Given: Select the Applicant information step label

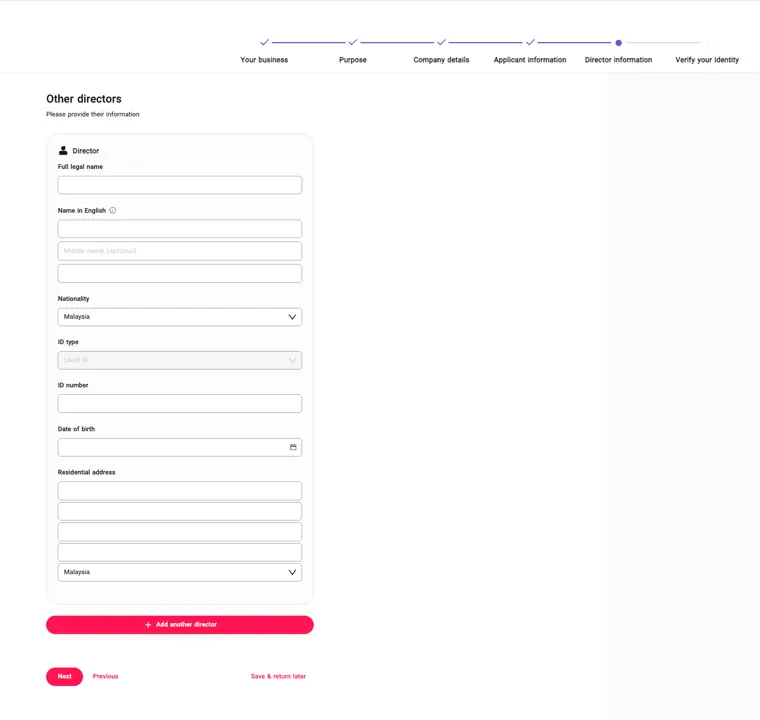Looking at the screenshot, I should [x=530, y=60].
